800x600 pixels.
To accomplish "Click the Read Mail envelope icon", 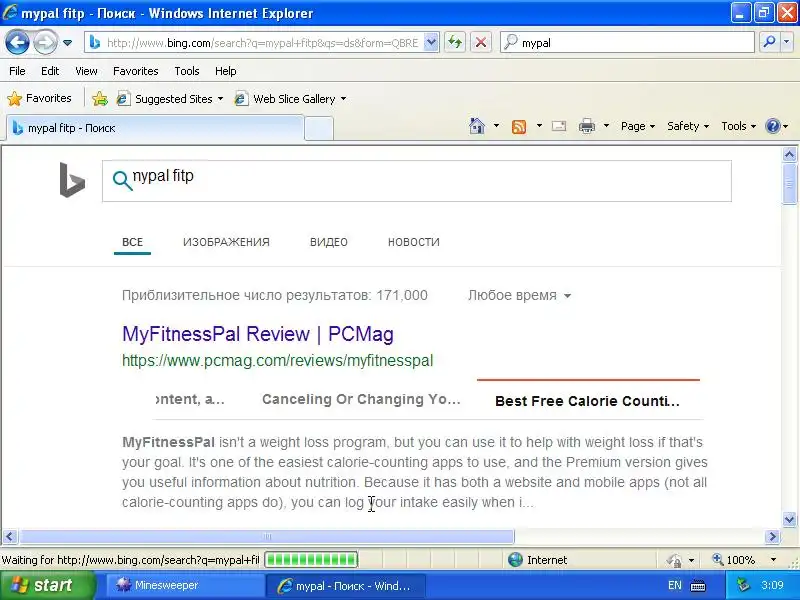I will (559, 126).
